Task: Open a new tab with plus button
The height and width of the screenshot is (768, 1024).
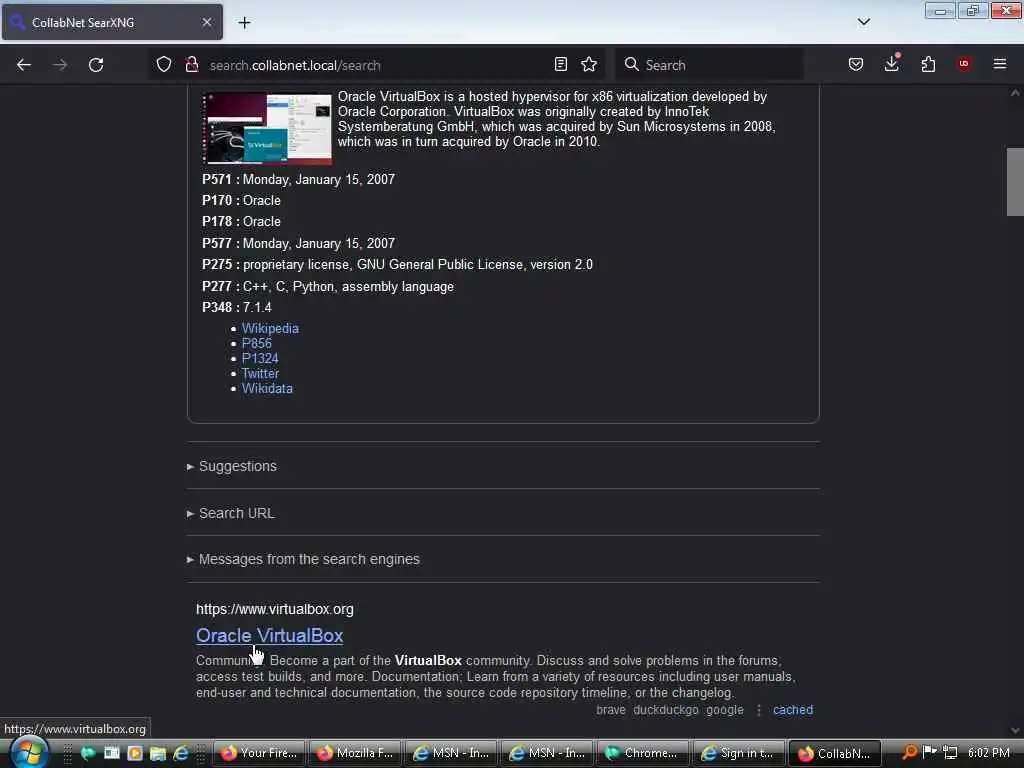Action: pyautogui.click(x=244, y=23)
